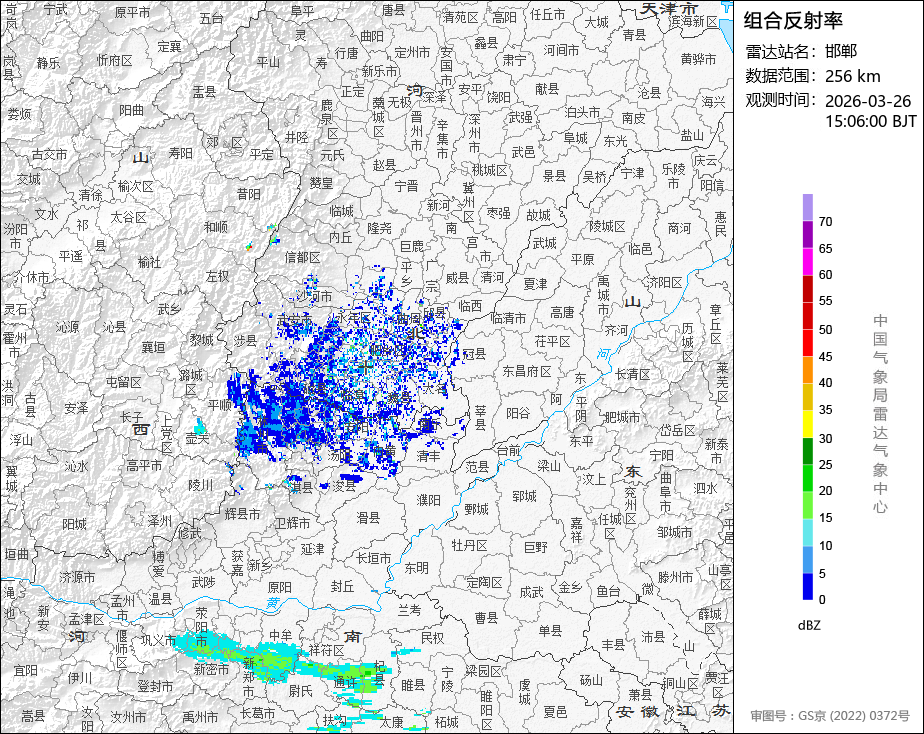The height and width of the screenshot is (734, 924).
Task: Click the 滕州市 label
Action: pos(675,577)
